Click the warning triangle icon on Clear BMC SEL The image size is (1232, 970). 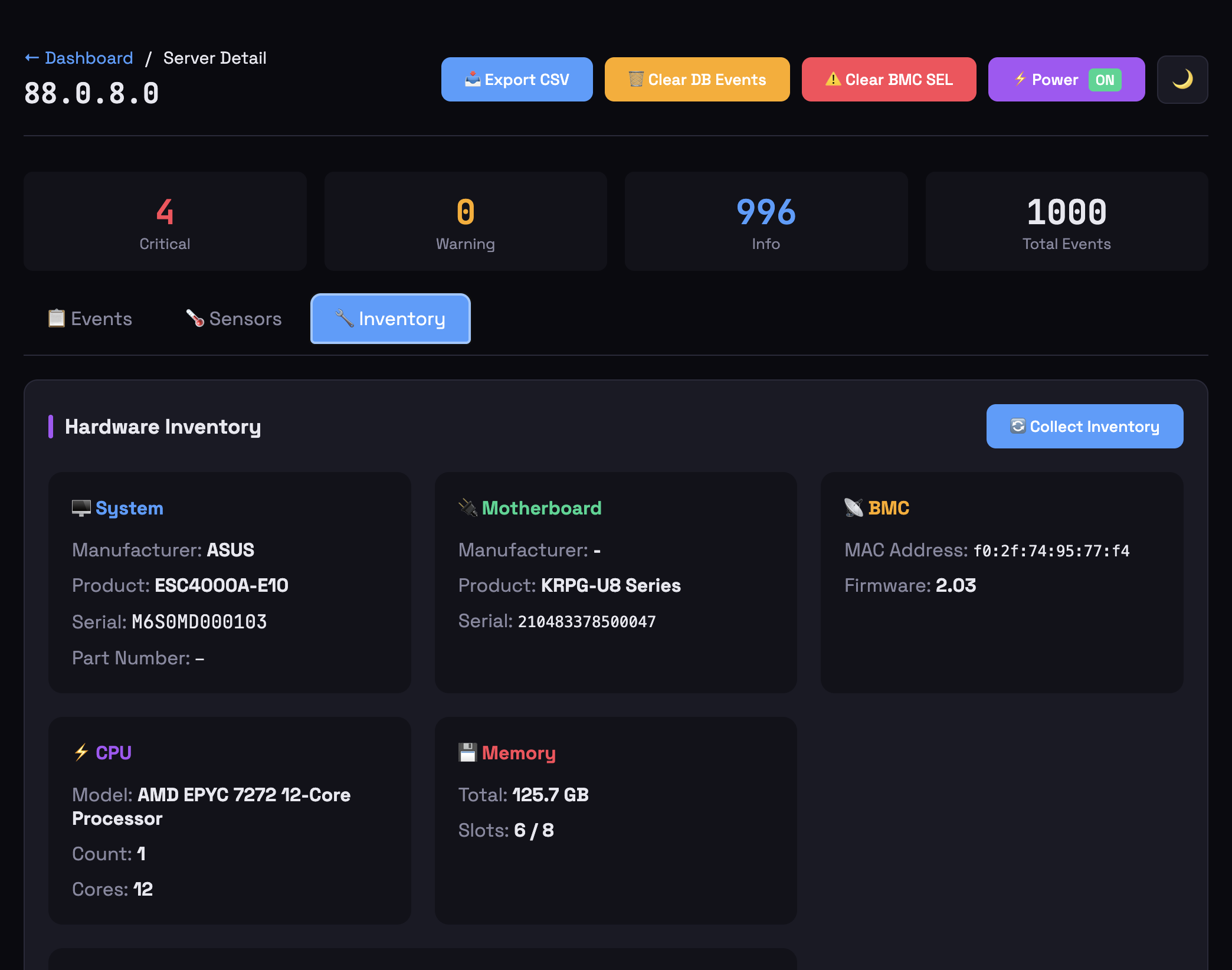coord(833,79)
